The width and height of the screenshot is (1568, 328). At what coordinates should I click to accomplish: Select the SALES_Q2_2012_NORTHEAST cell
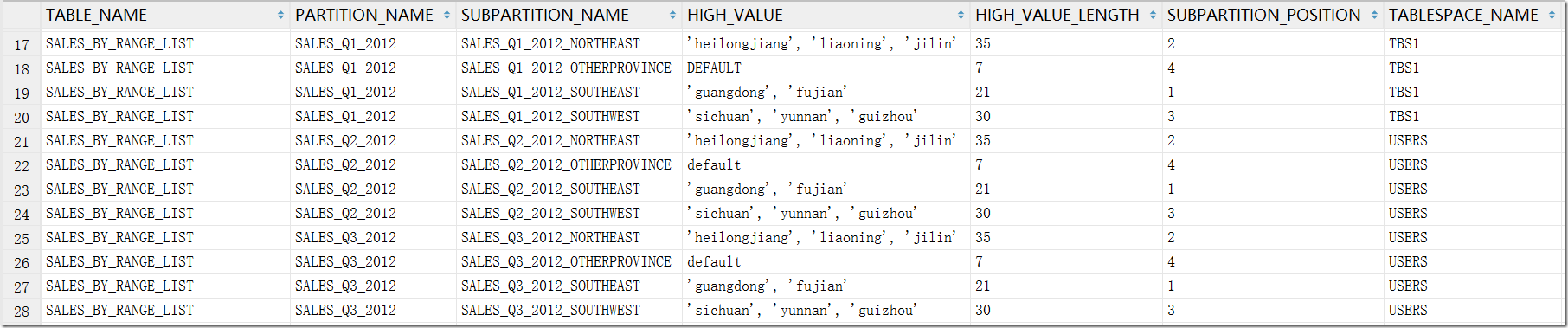click(x=550, y=140)
